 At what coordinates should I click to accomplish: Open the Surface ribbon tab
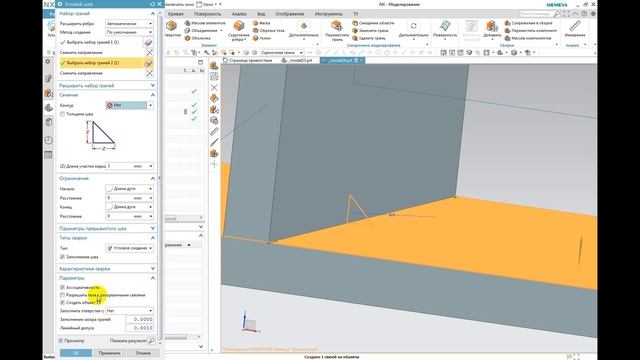coord(207,14)
